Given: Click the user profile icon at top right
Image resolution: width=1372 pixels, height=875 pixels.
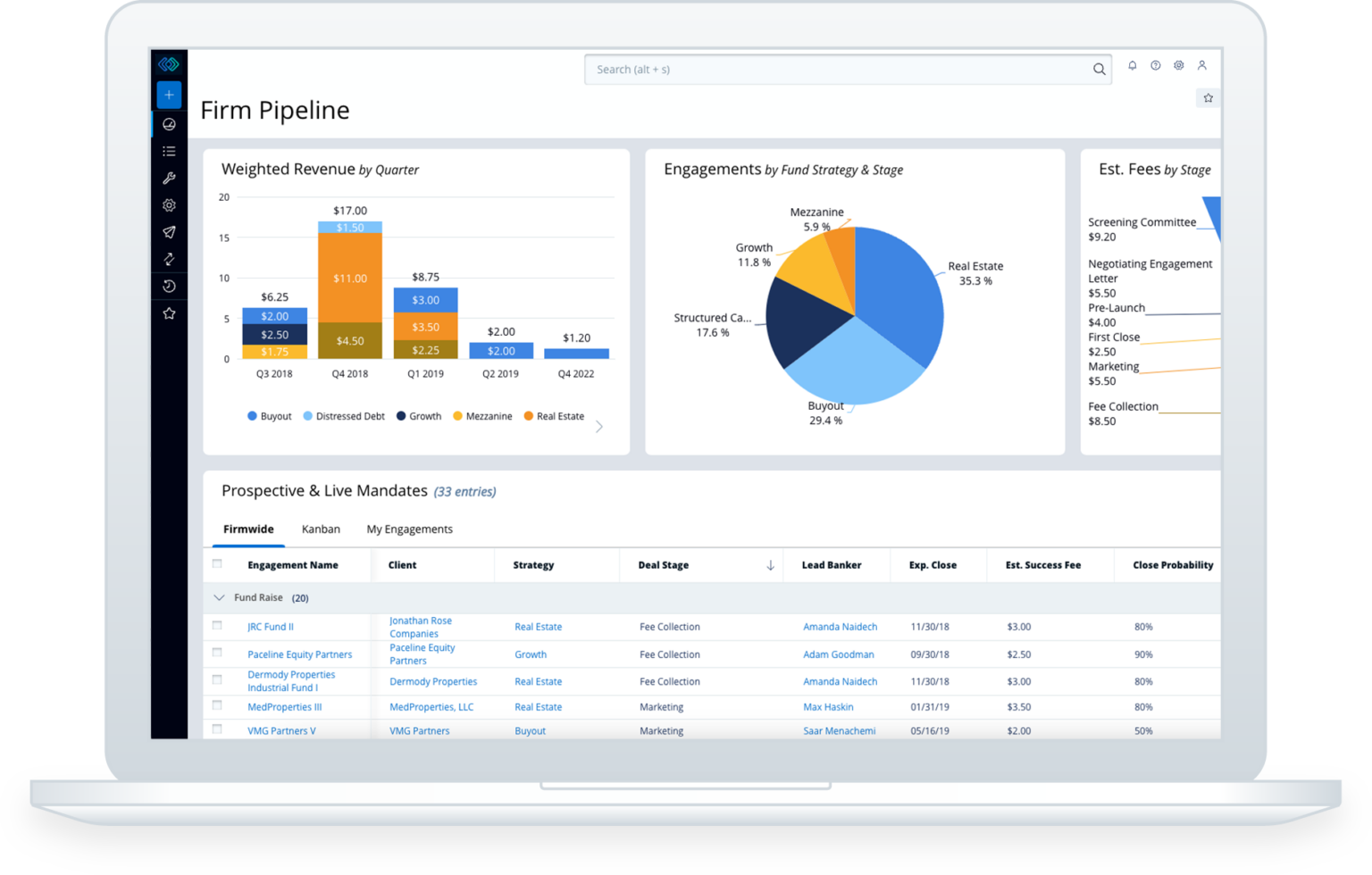Looking at the screenshot, I should tap(1201, 65).
